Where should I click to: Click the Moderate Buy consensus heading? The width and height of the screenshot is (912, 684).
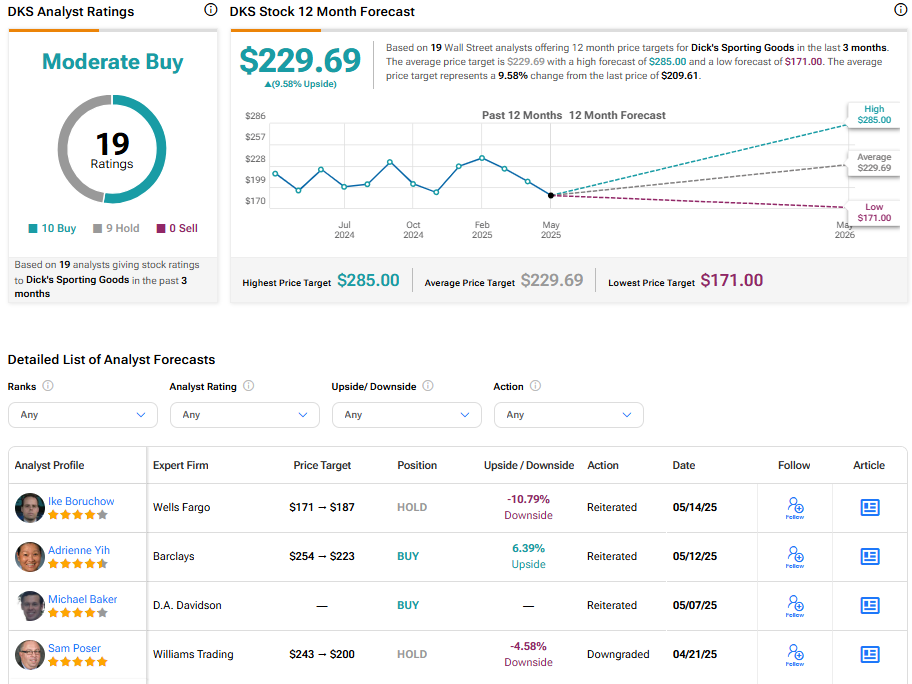(113, 62)
